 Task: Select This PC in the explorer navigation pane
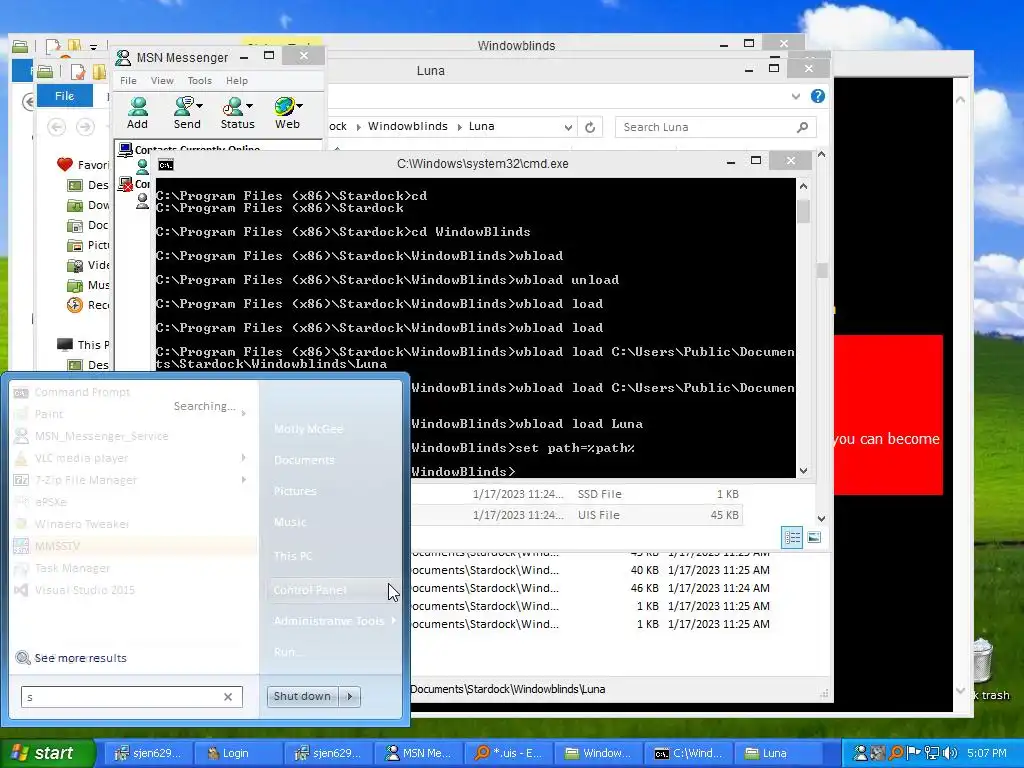point(84,345)
